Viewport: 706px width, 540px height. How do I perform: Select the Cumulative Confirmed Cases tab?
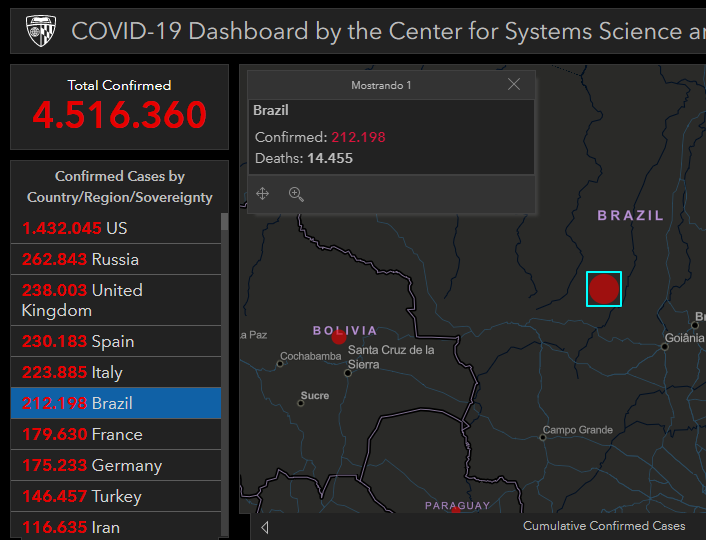point(604,526)
